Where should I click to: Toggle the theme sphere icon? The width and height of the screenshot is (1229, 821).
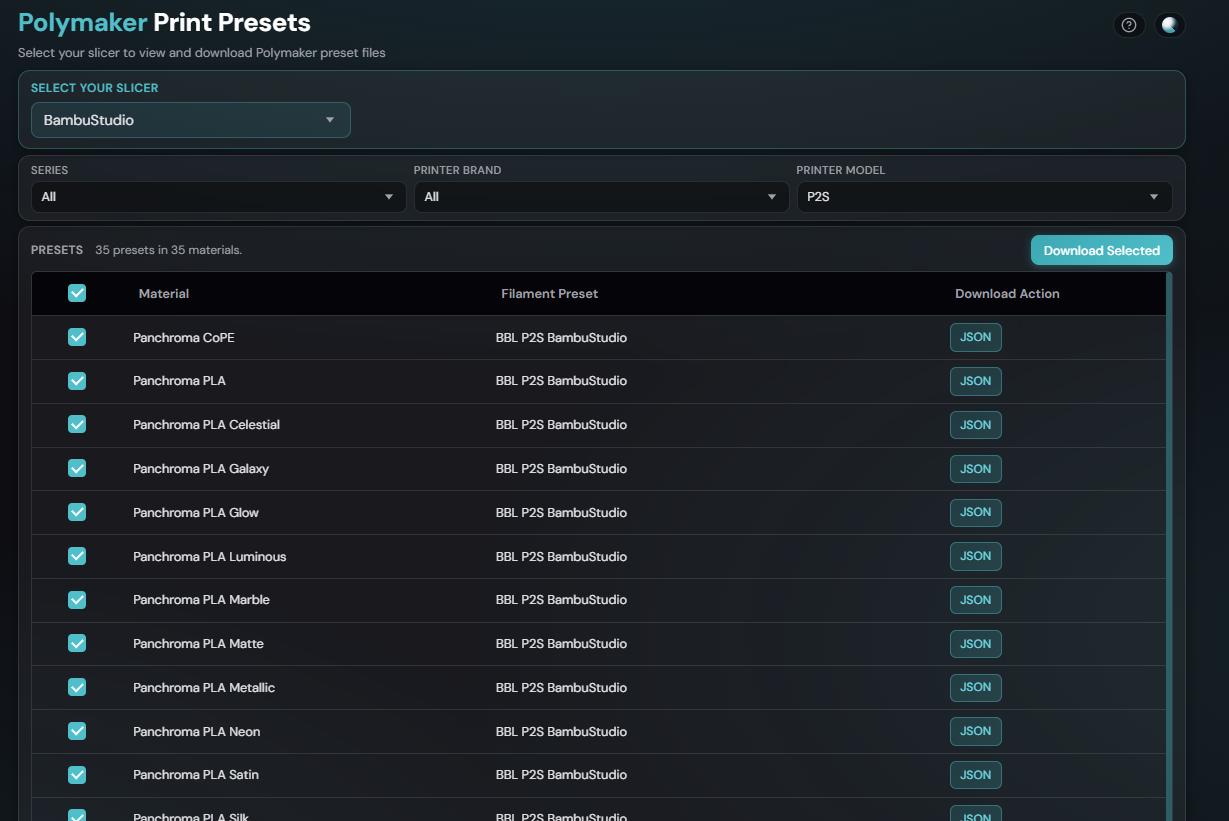pyautogui.click(x=1170, y=26)
